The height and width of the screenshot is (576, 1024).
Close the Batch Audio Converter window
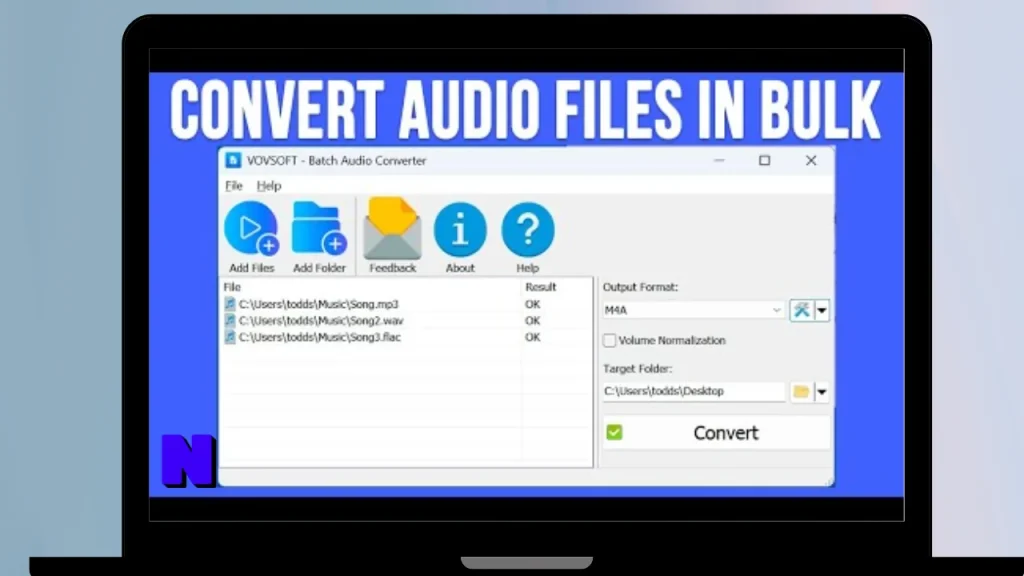coord(811,160)
